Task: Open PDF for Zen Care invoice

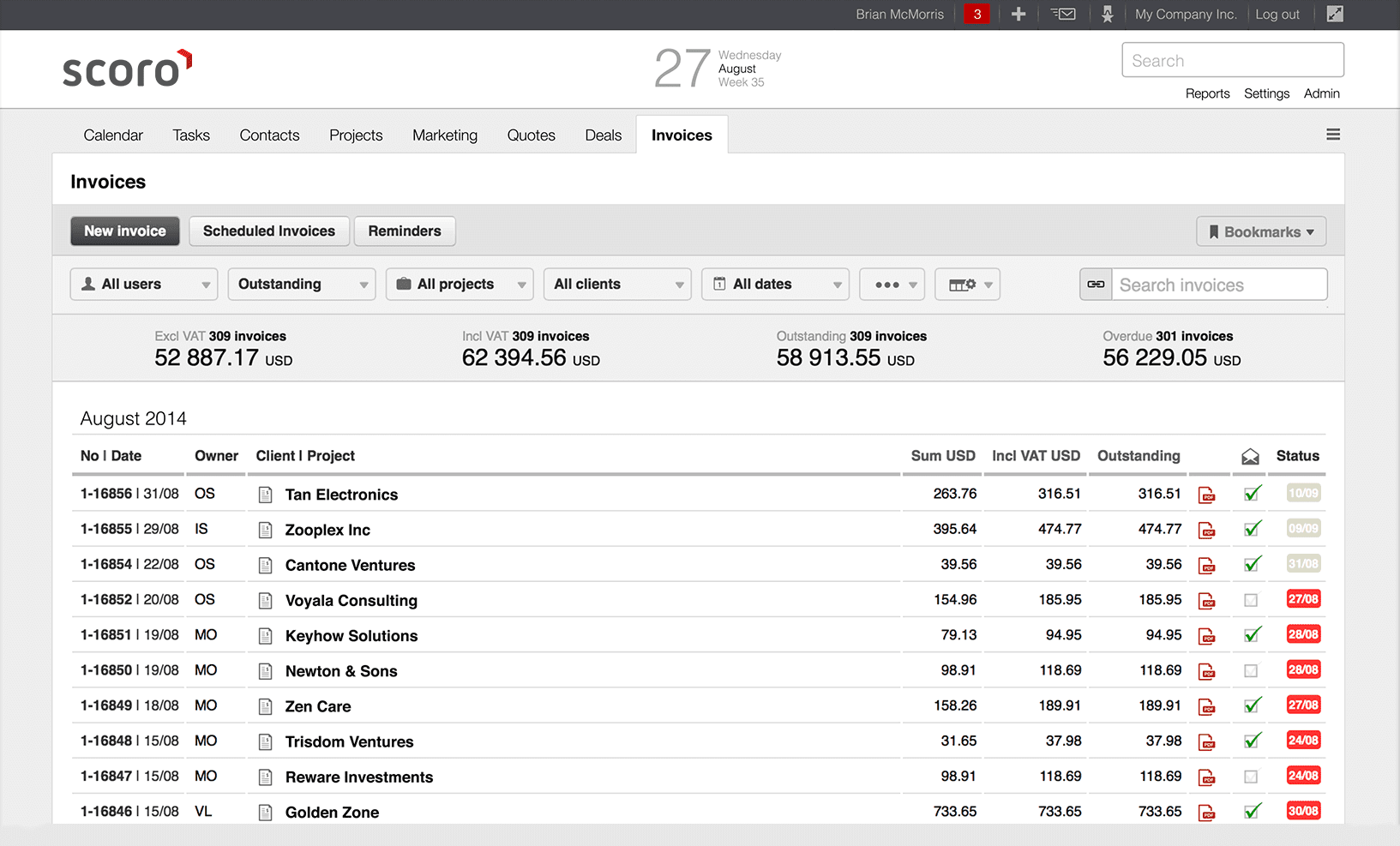Action: (x=1207, y=706)
